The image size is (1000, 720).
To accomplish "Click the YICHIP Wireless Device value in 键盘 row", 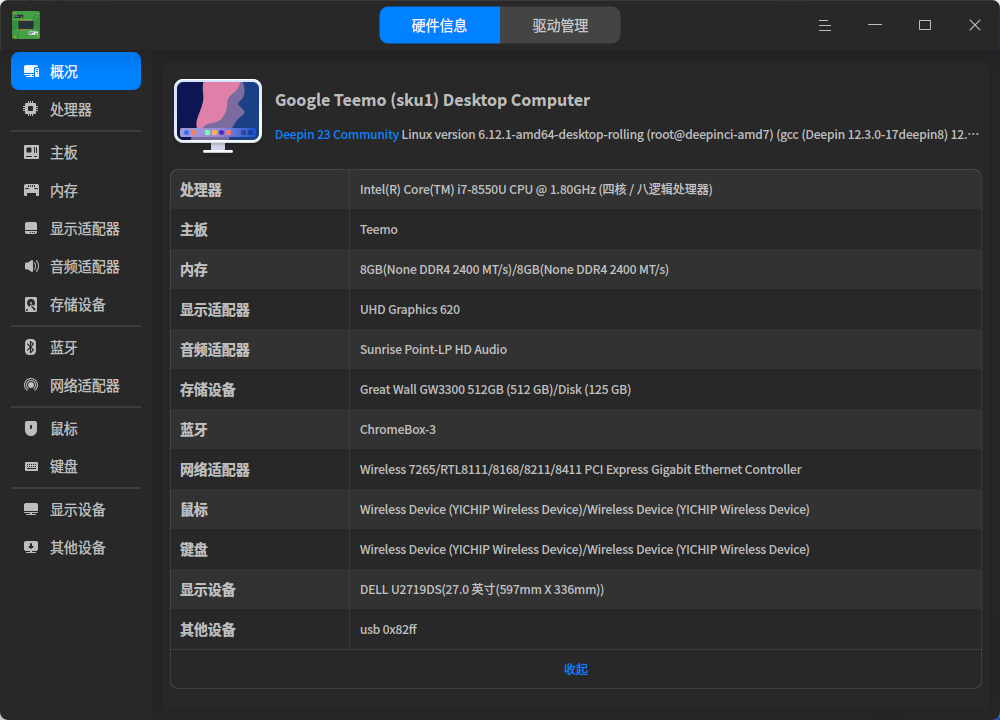I will click(x=585, y=549).
